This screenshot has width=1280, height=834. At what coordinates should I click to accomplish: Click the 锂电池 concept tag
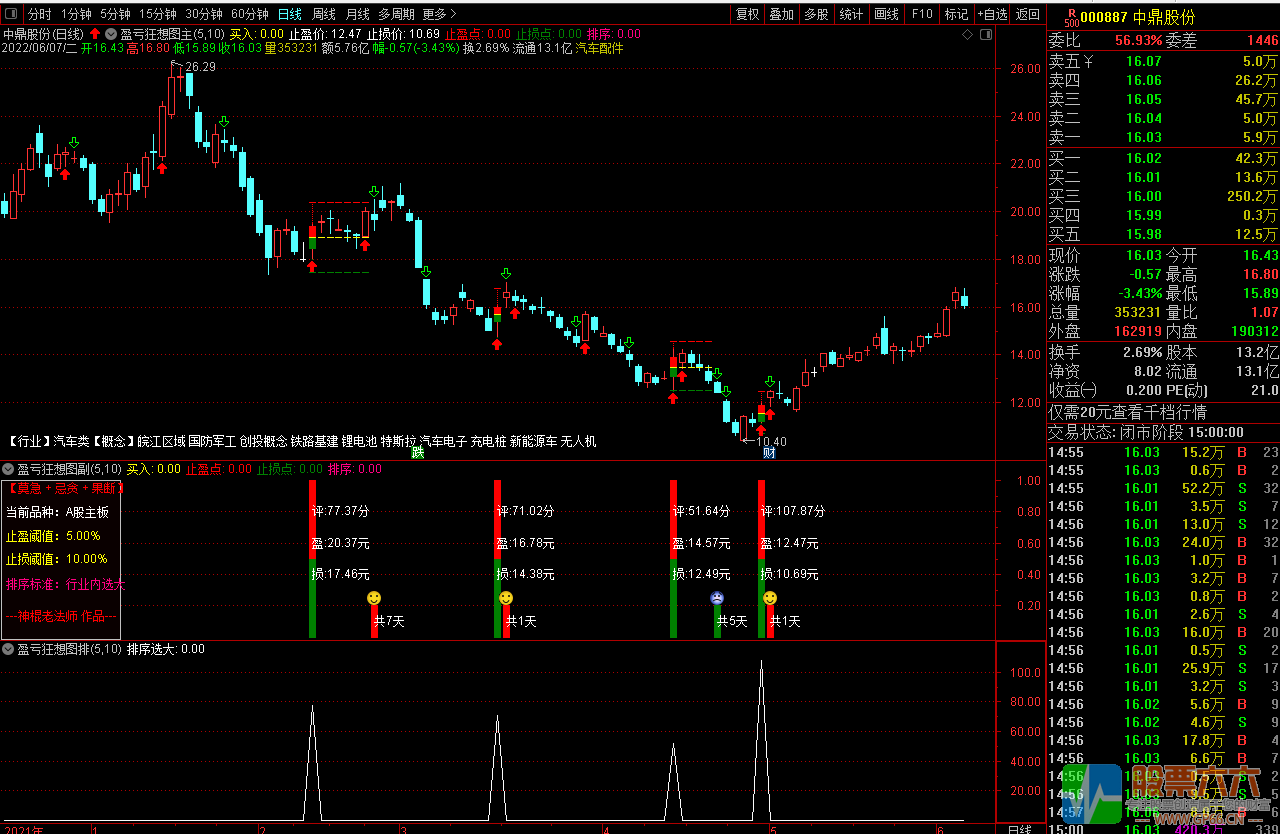359,441
